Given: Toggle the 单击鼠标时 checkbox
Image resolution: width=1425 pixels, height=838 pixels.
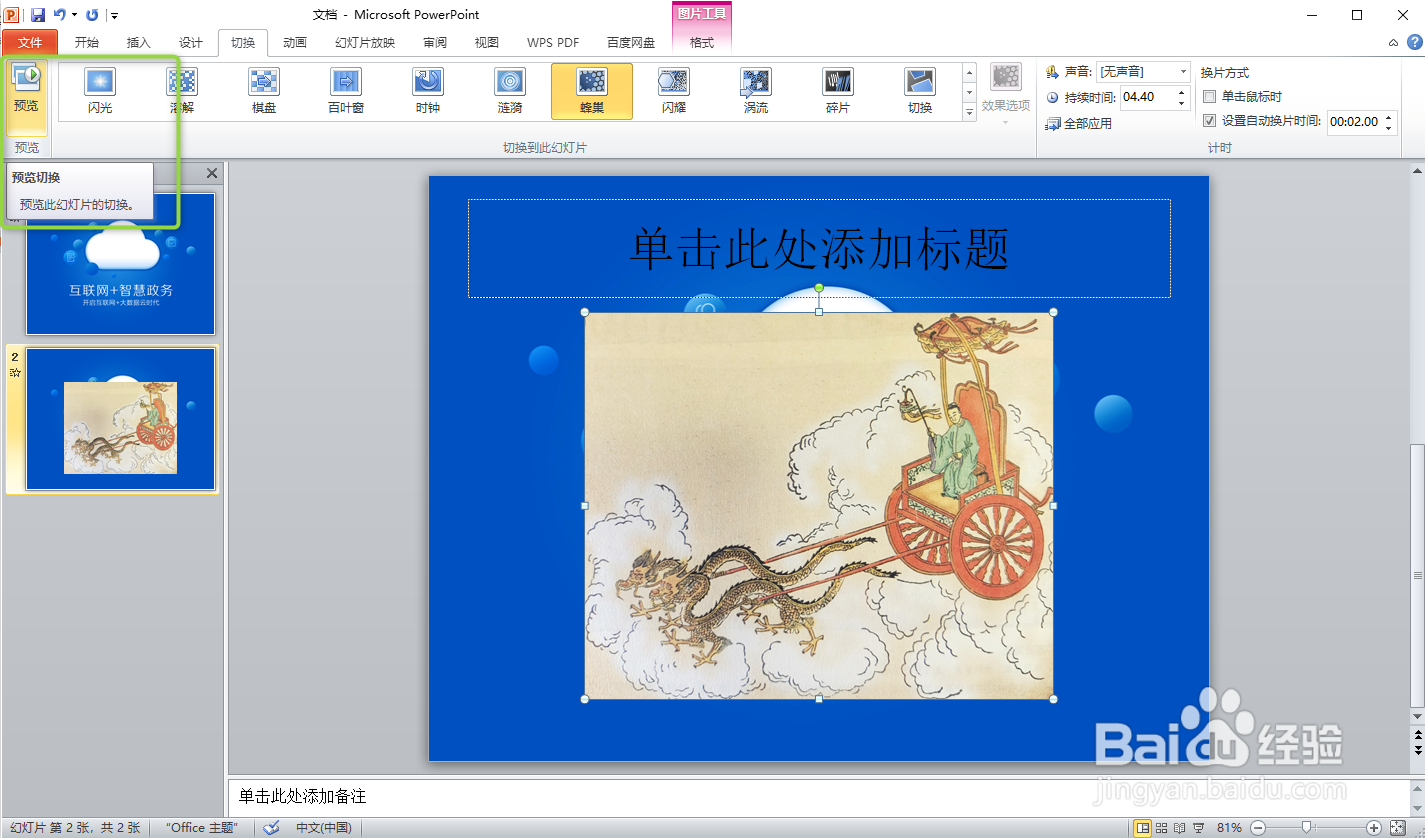Looking at the screenshot, I should click(1209, 97).
